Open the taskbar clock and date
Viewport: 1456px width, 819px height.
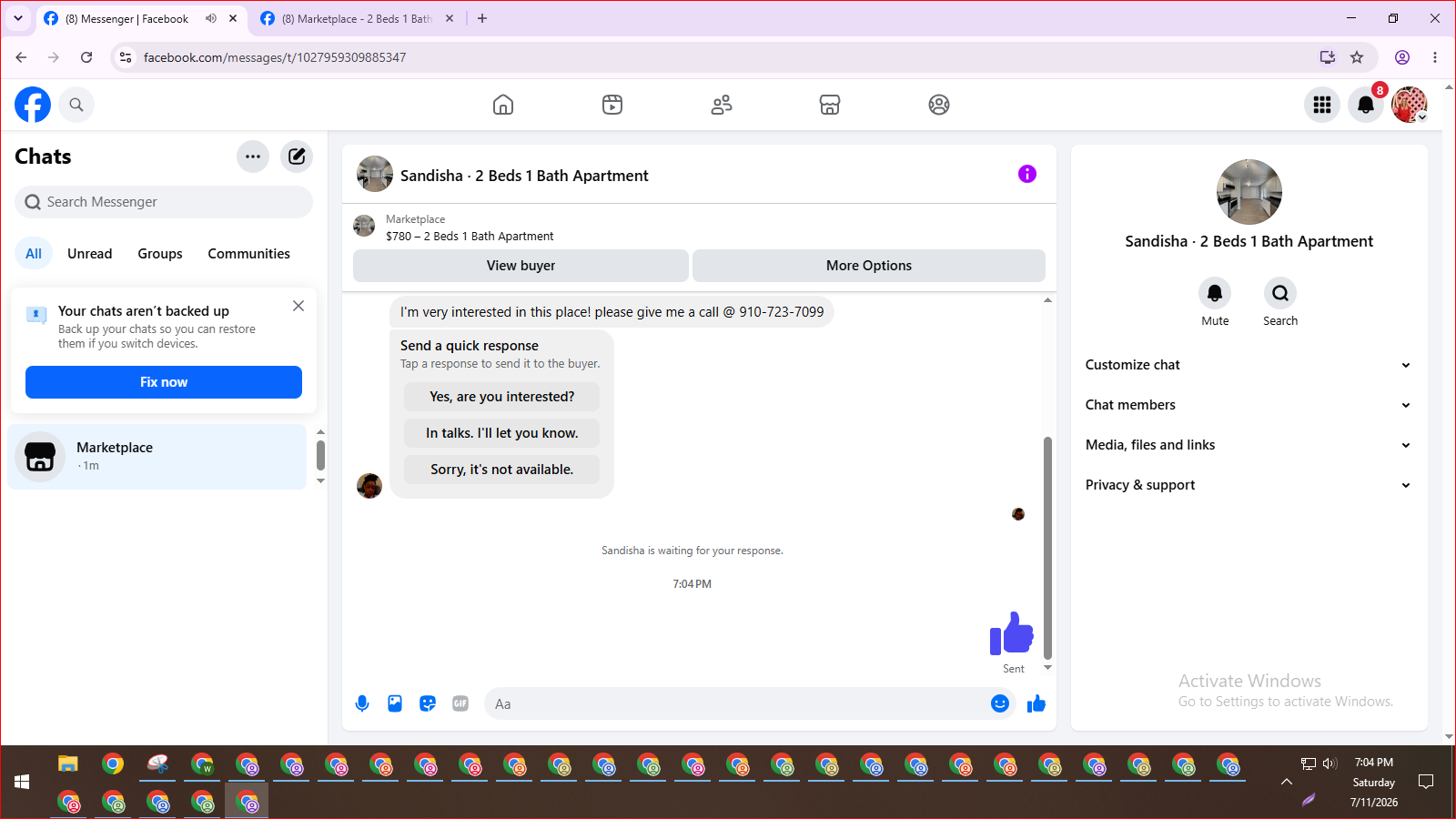[1374, 783]
